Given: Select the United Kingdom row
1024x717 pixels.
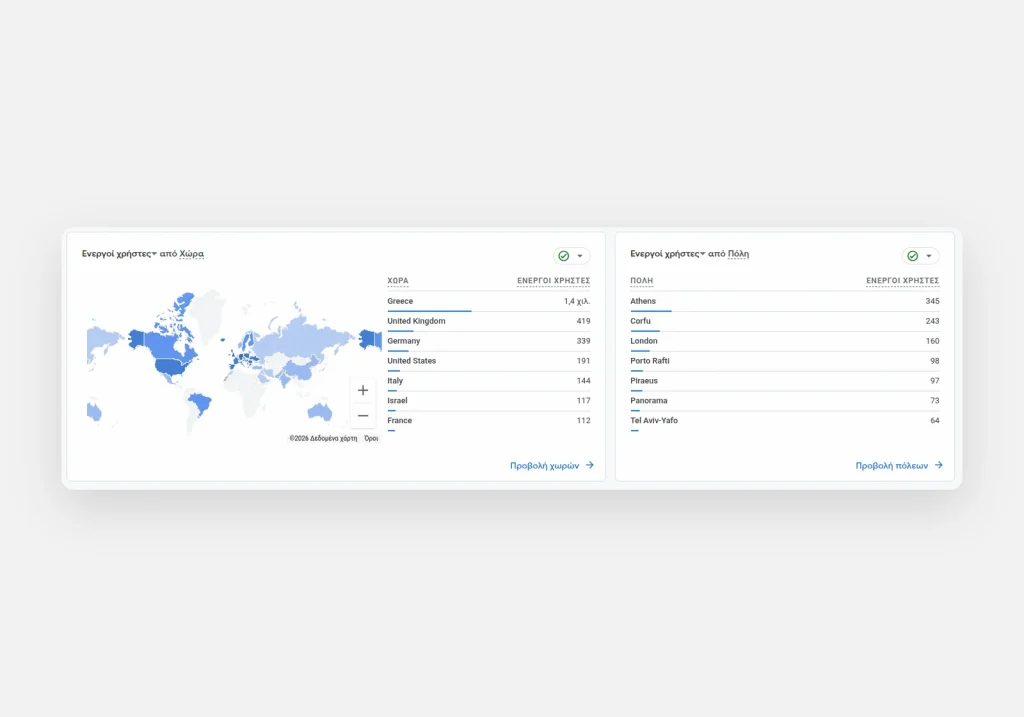Looking at the screenshot, I should tap(488, 321).
